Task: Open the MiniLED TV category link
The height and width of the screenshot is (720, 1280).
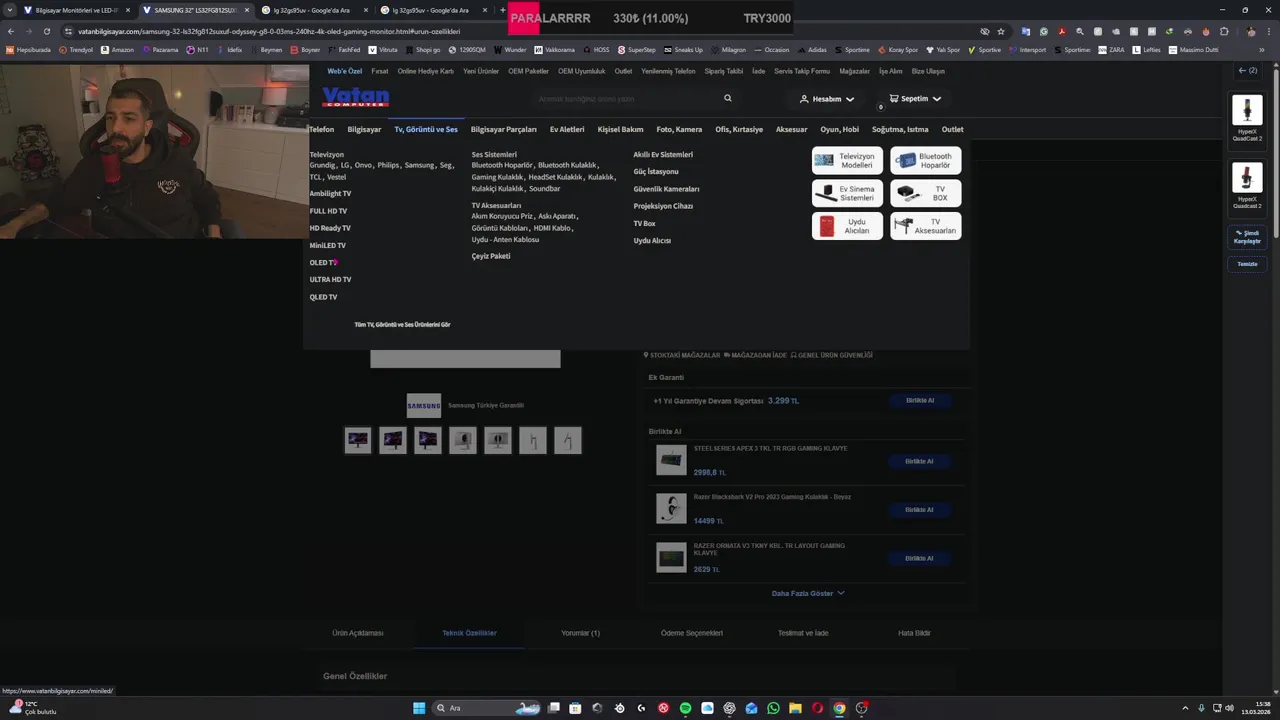Action: 327,245
